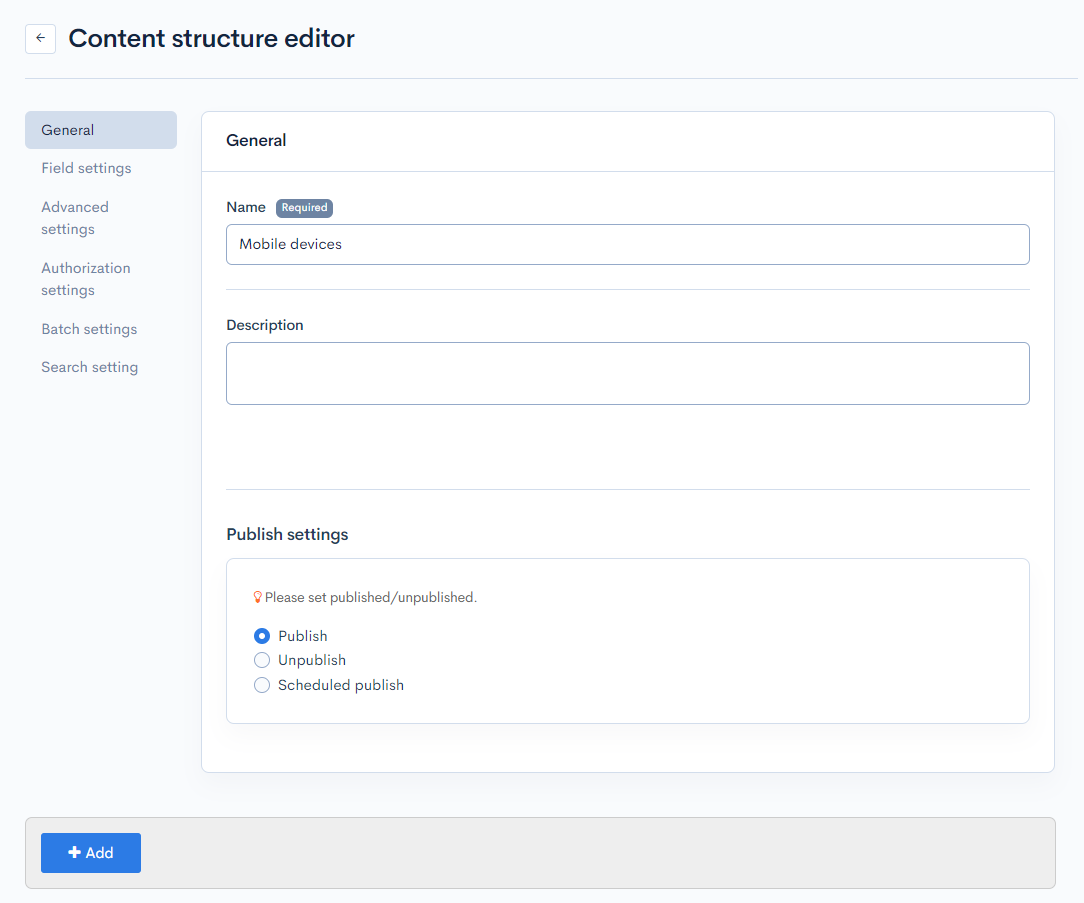Image resolution: width=1084 pixels, height=903 pixels.
Task: Open Search setting from the sidebar
Action: pos(89,367)
